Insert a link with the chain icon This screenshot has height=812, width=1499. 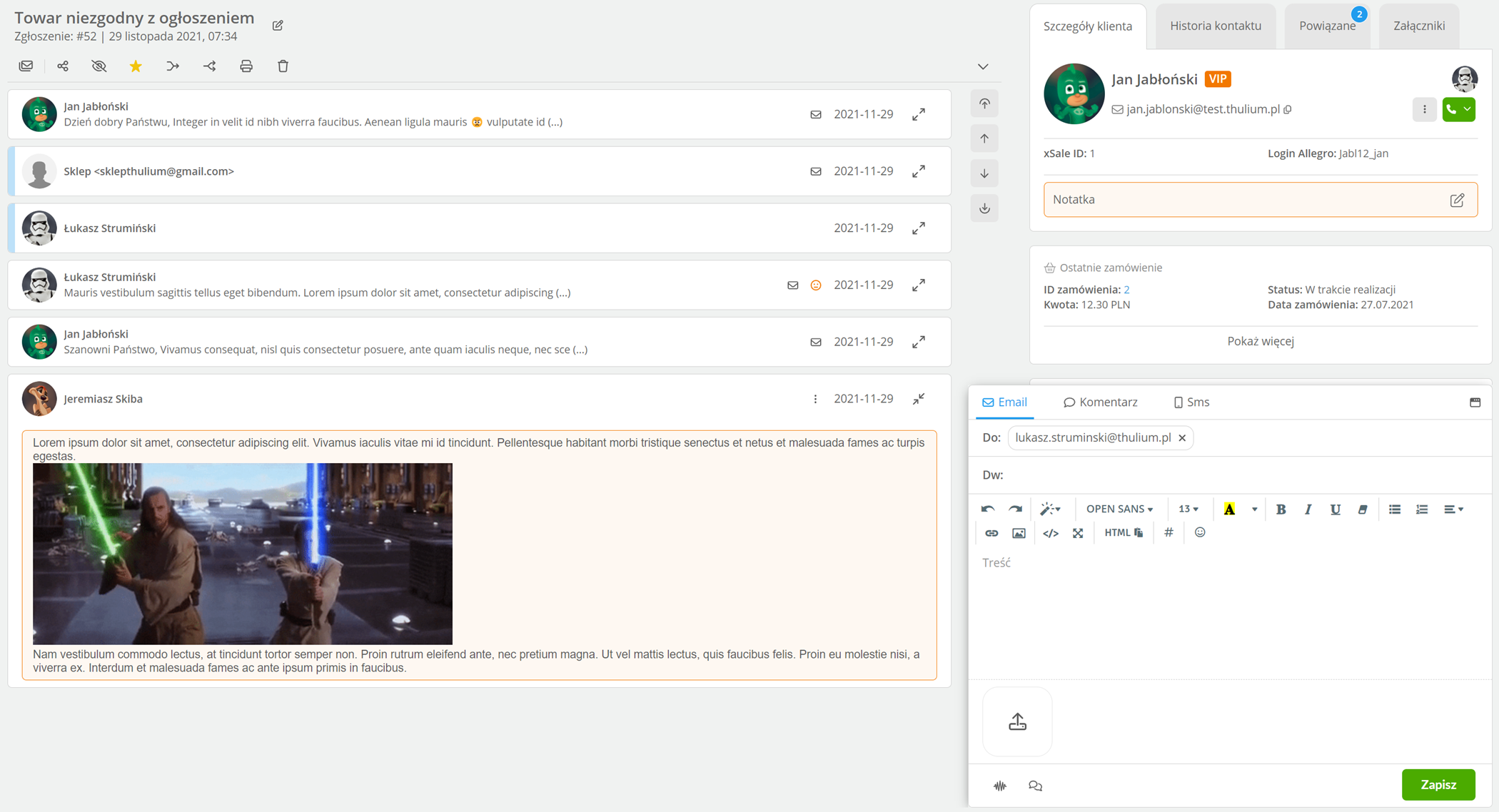(991, 533)
